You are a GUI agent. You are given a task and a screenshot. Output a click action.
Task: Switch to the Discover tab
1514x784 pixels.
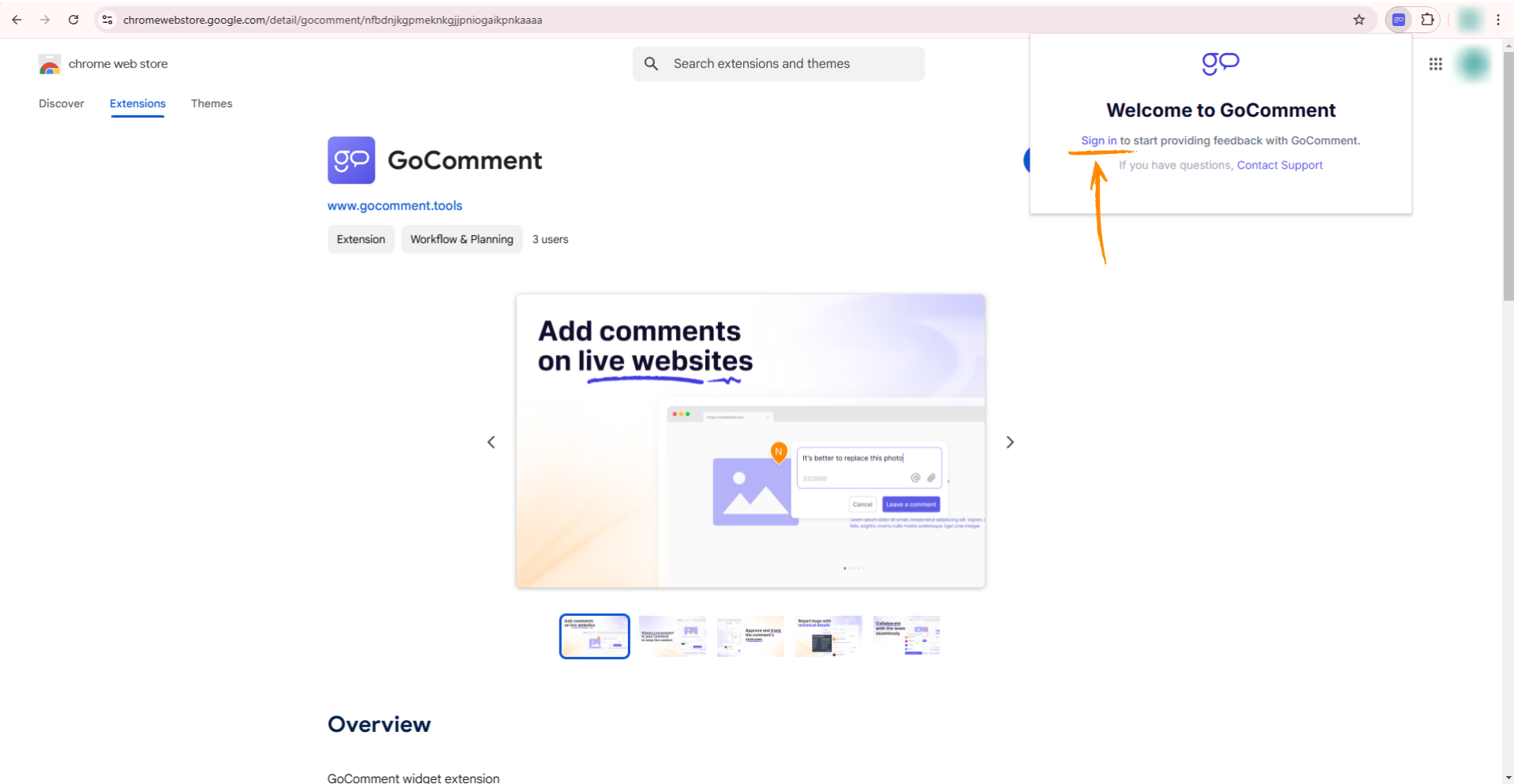pyautogui.click(x=62, y=103)
